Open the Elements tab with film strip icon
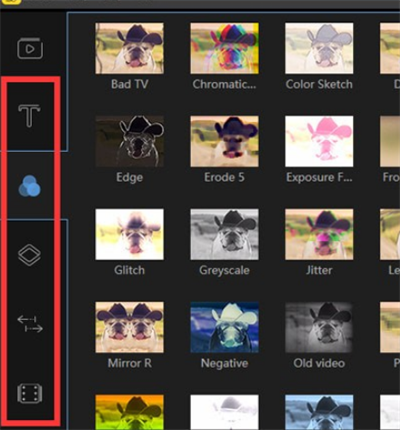The height and width of the screenshot is (430, 400). pyautogui.click(x=30, y=393)
